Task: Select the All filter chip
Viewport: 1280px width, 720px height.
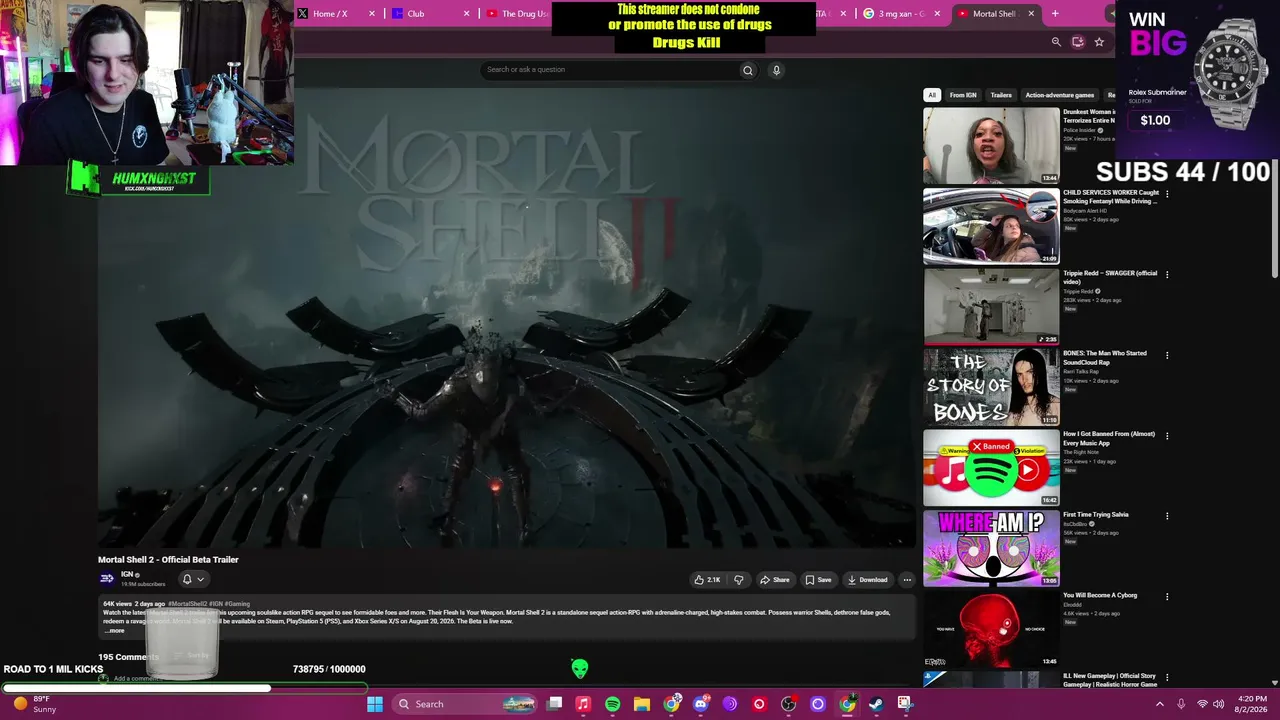Action: point(932,95)
